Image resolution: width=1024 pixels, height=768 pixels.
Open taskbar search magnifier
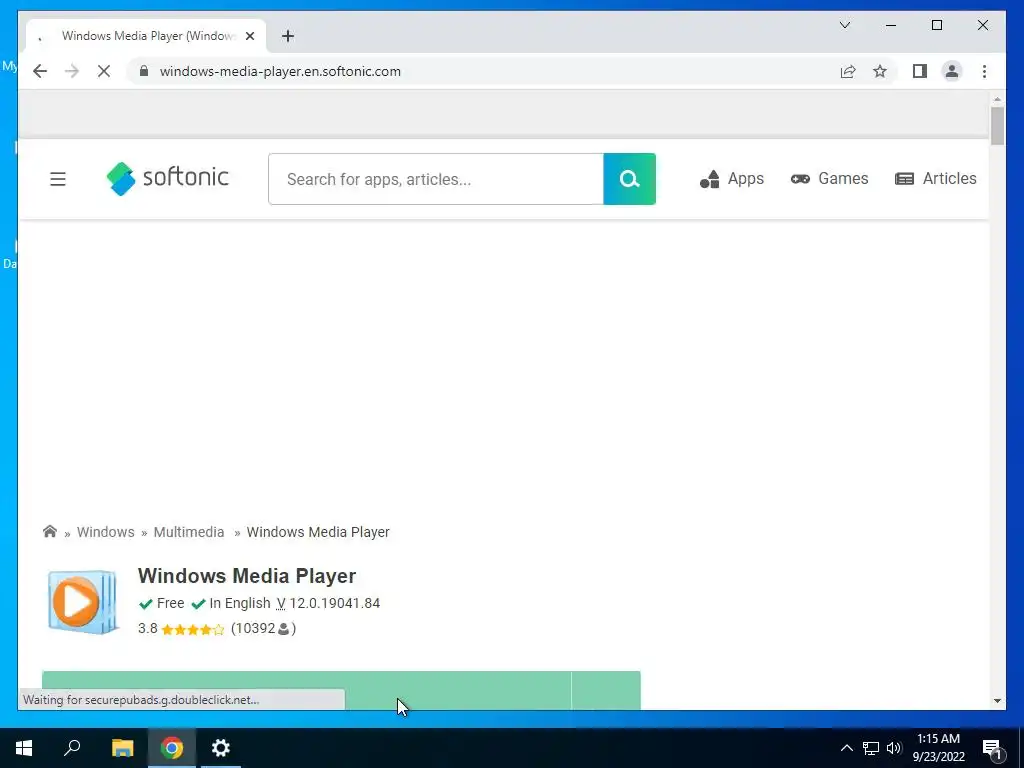(72, 748)
